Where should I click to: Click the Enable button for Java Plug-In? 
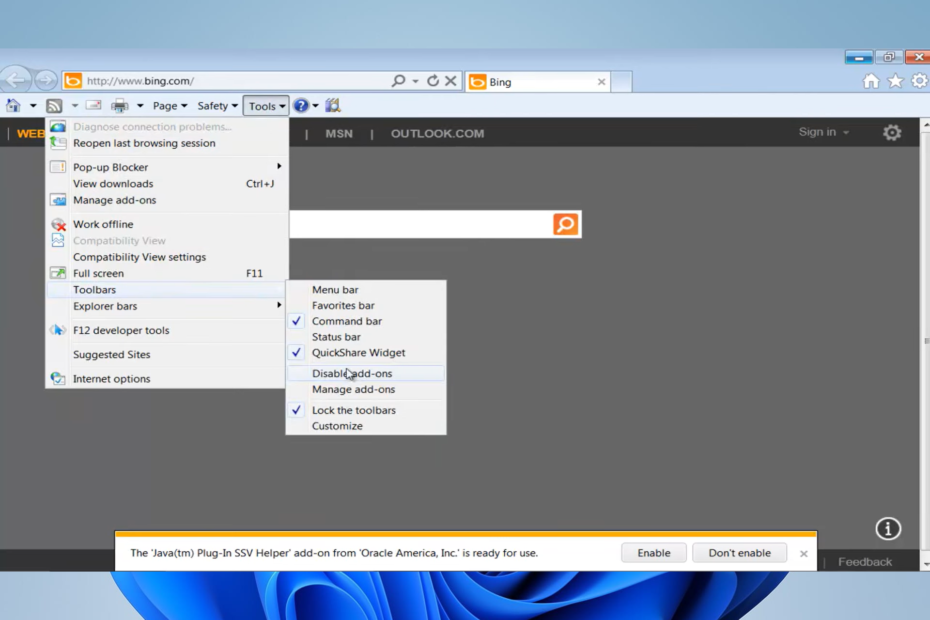point(653,552)
